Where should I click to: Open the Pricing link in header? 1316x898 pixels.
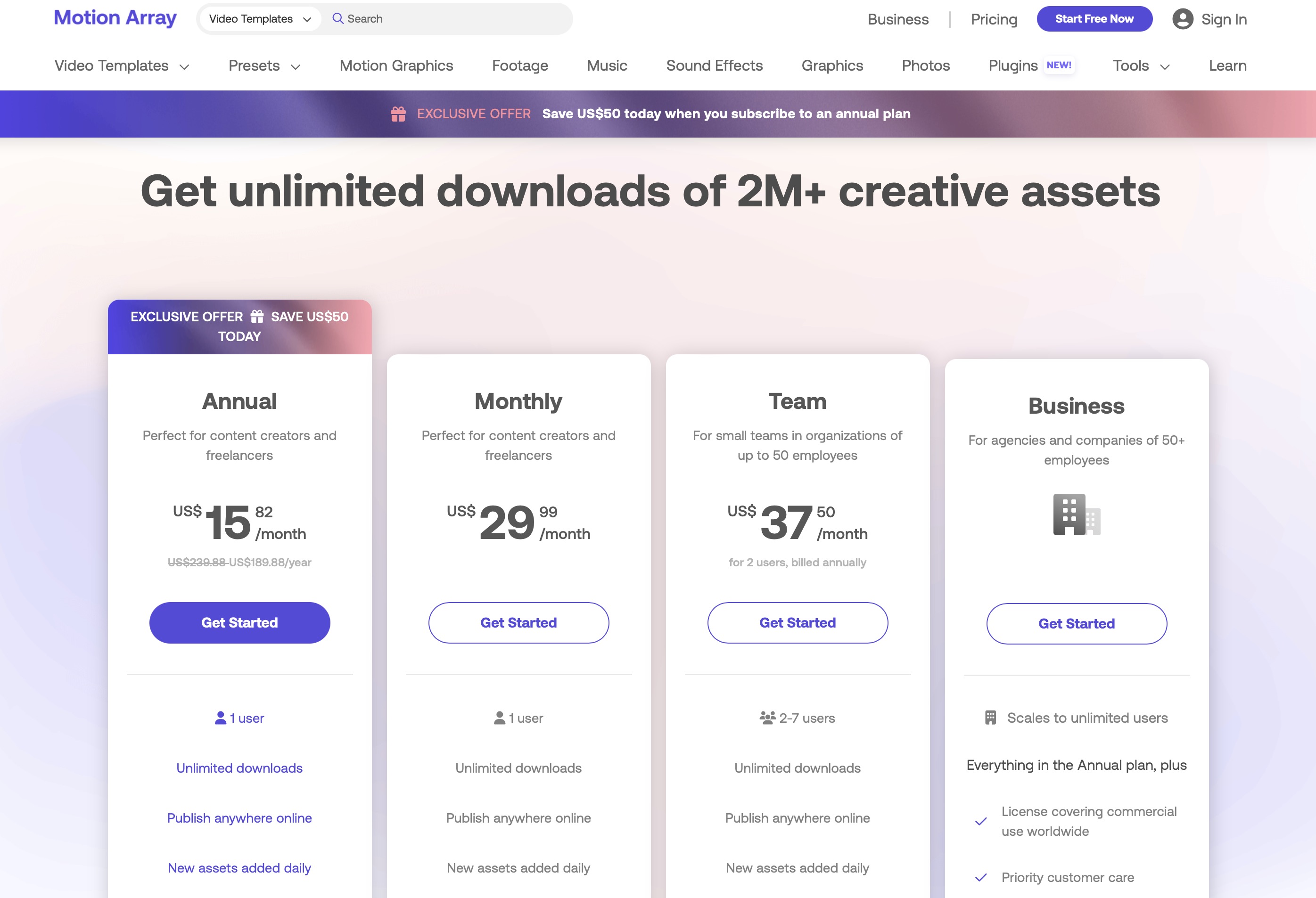[x=994, y=19]
